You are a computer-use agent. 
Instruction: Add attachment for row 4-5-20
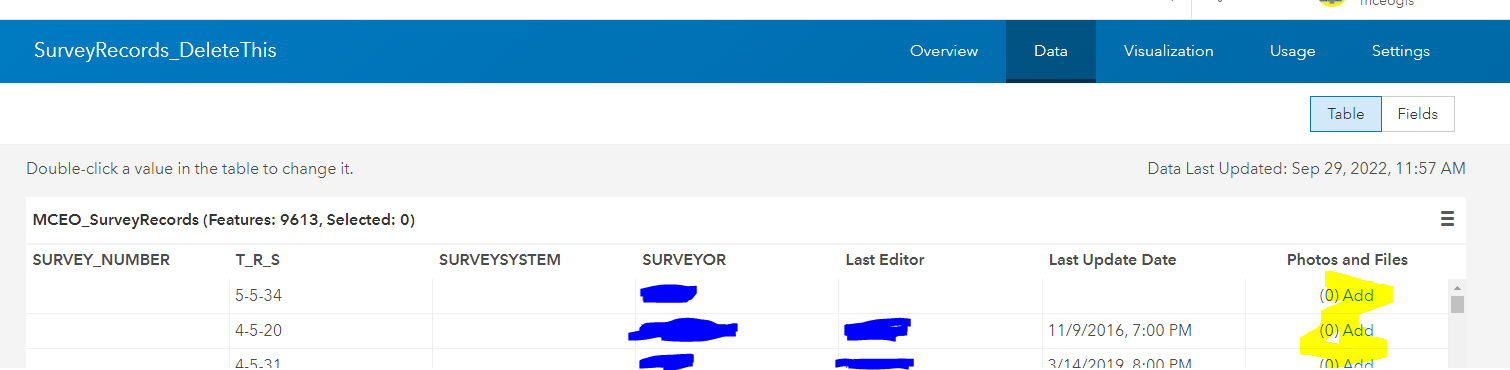[1358, 330]
